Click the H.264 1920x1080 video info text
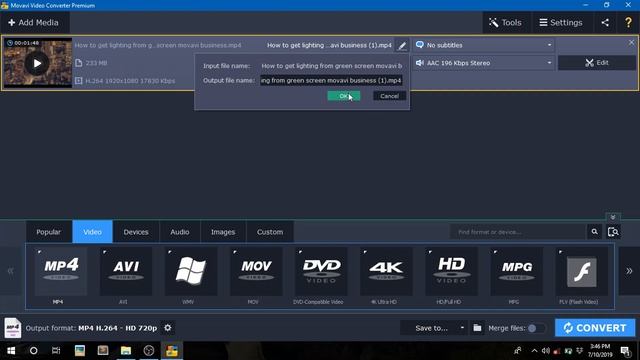Screen dimensions: 640x360 point(130,81)
